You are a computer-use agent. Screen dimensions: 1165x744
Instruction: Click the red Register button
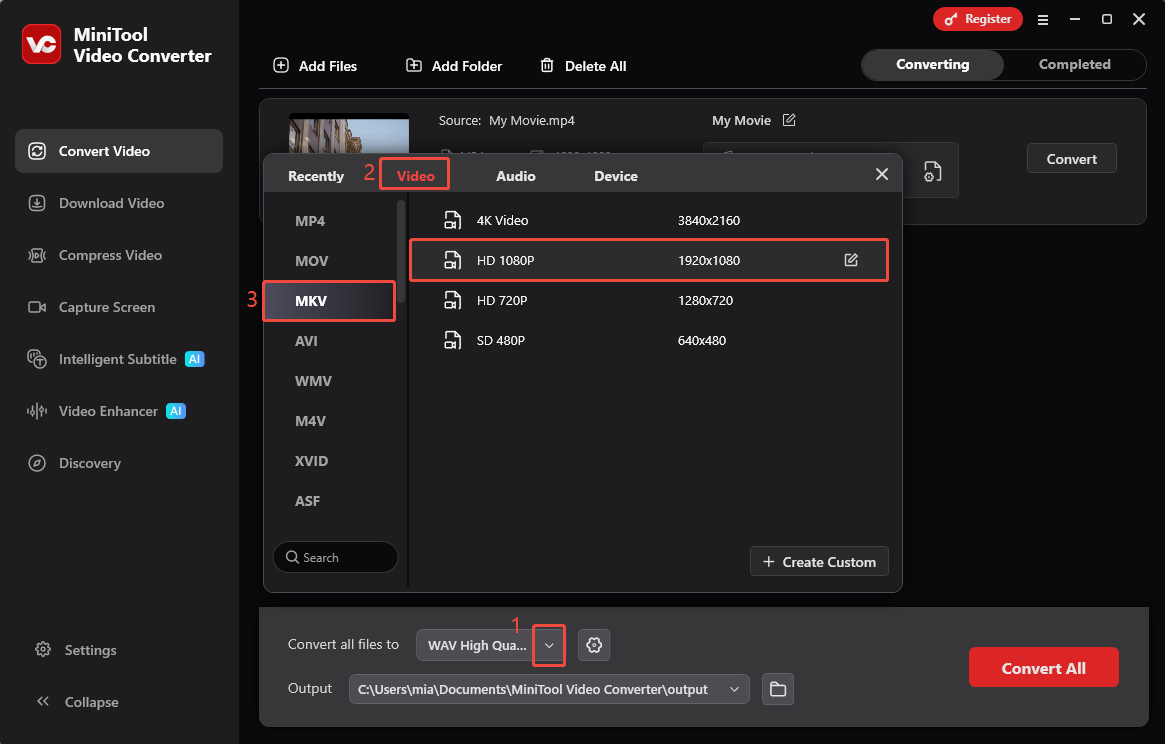[x=978, y=19]
